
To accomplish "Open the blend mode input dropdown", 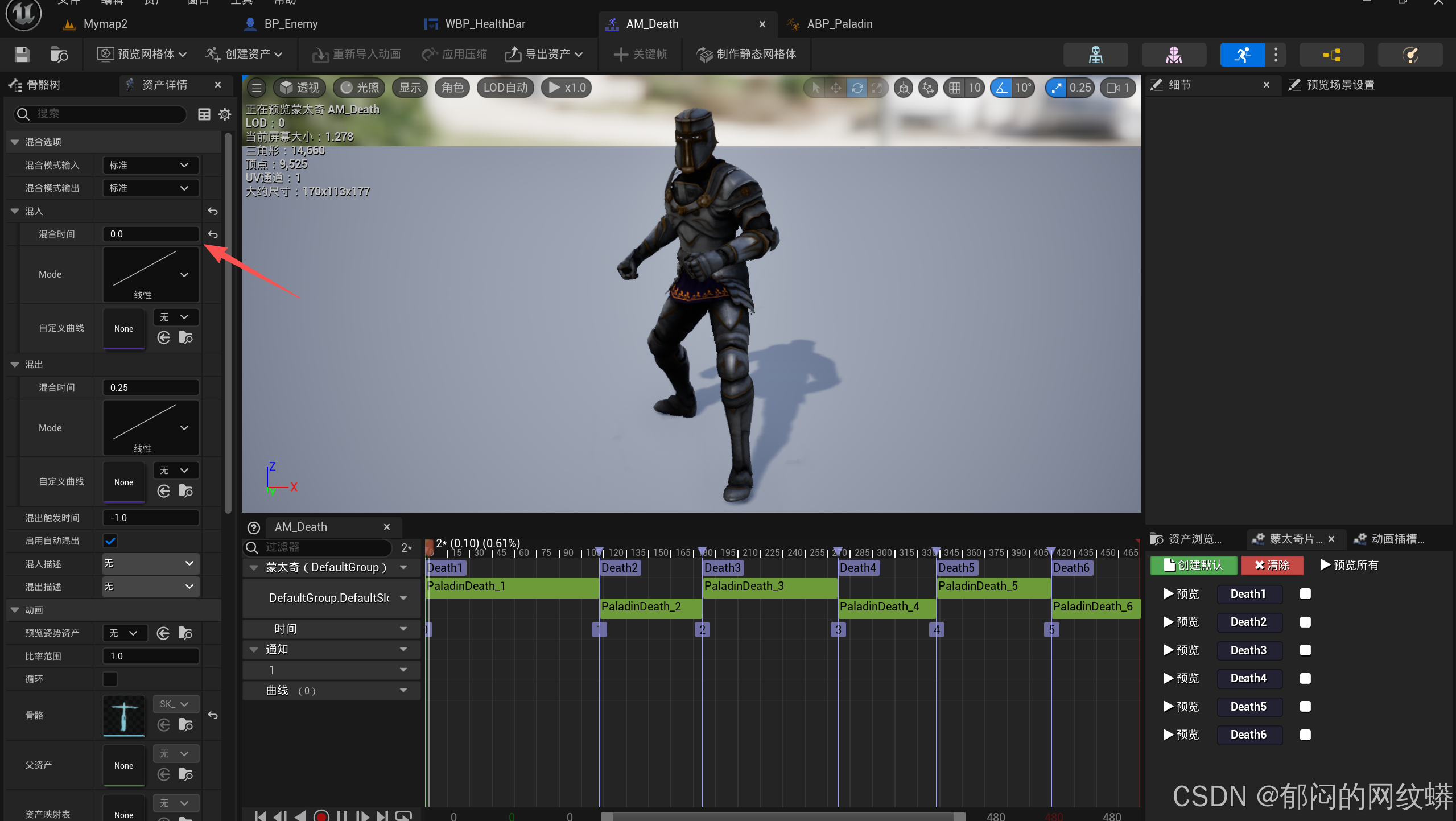I will coord(150,165).
